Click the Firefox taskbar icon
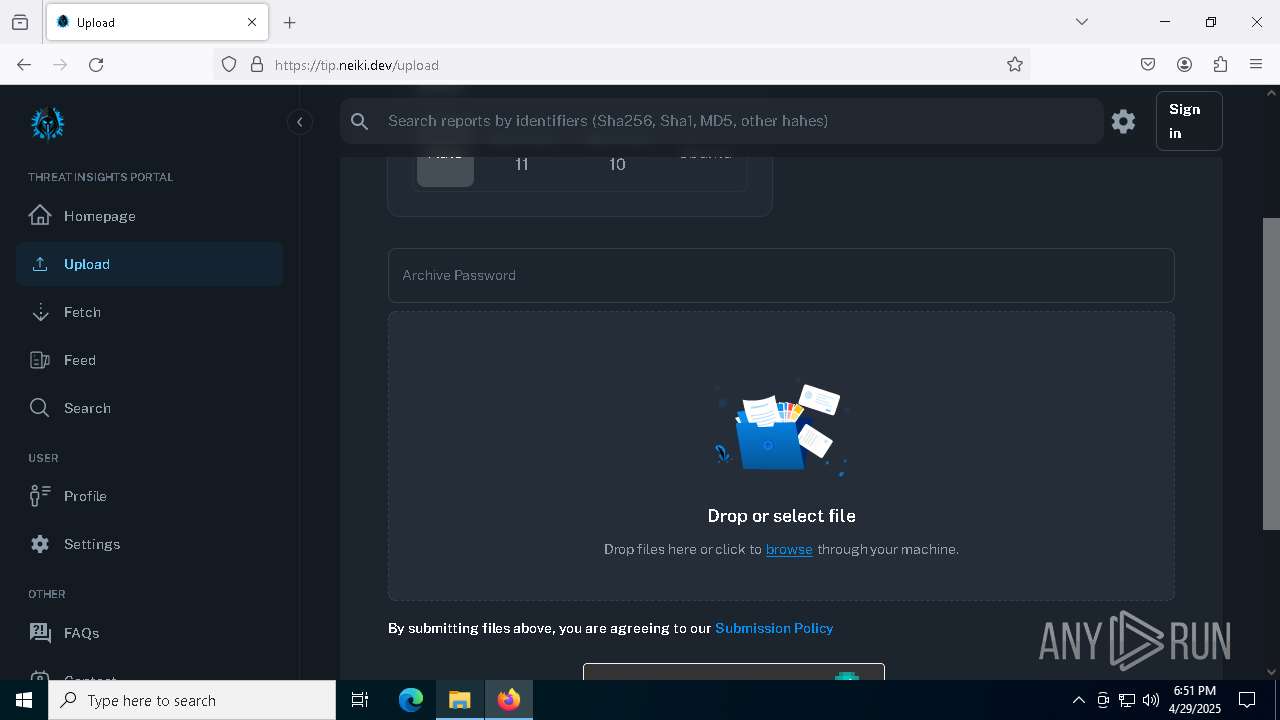Image resolution: width=1280 pixels, height=720 pixels. 509,700
